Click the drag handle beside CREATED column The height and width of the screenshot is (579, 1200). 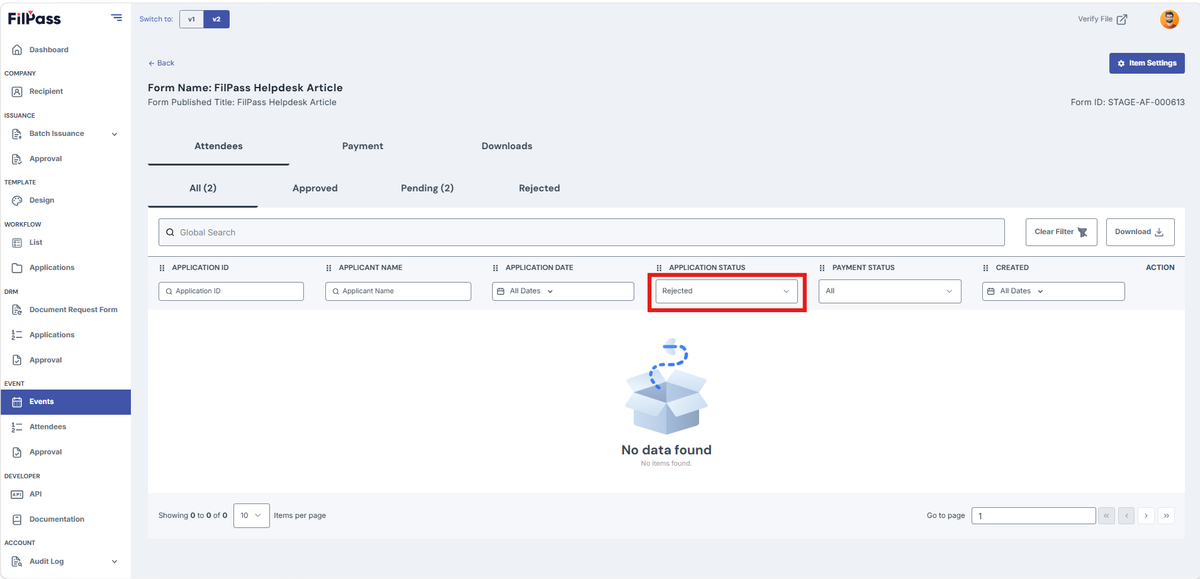986,268
